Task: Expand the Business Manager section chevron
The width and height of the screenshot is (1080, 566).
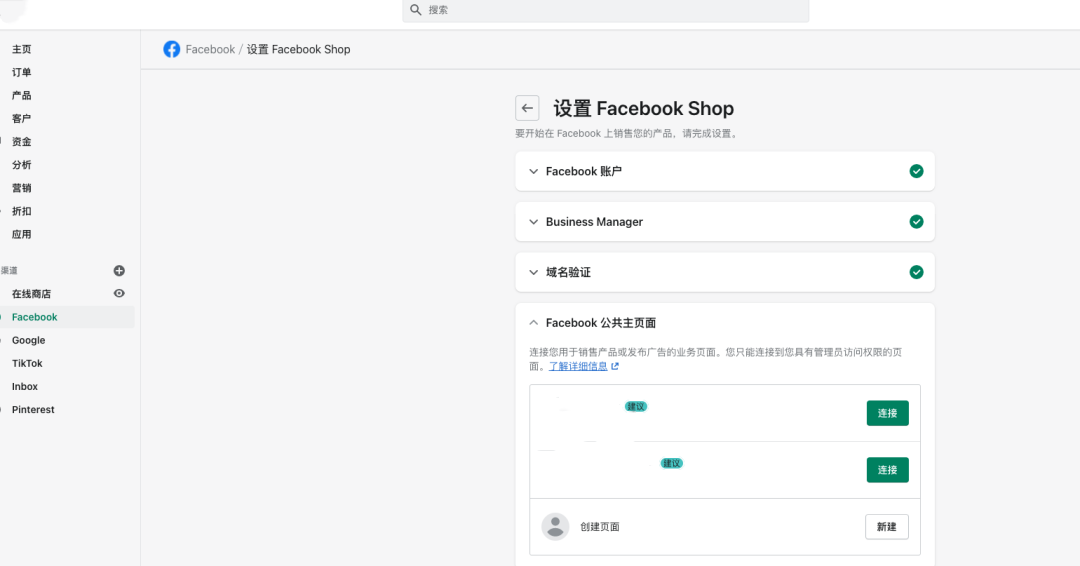Action: [x=533, y=222]
